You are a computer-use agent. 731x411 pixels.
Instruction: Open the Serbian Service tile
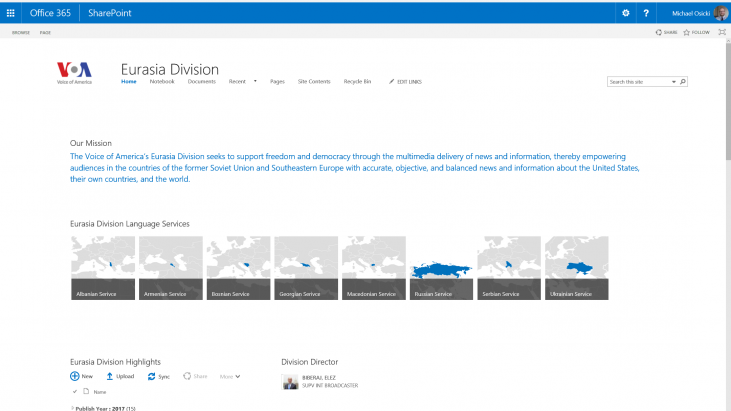click(509, 268)
